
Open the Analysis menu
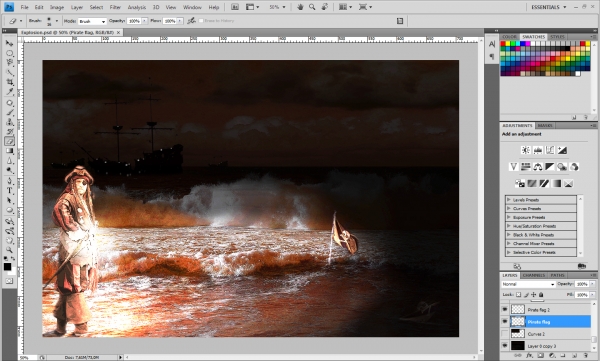tap(137, 7)
